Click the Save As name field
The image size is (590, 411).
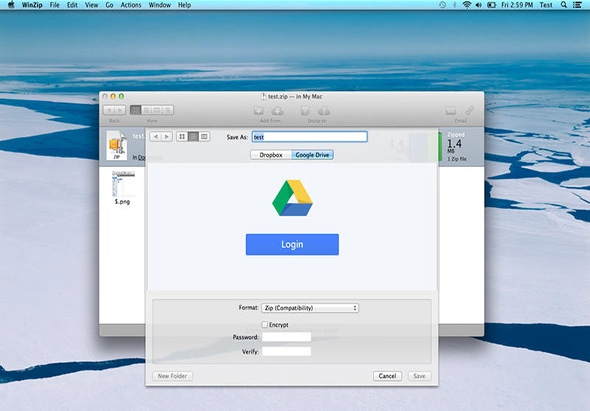point(310,137)
